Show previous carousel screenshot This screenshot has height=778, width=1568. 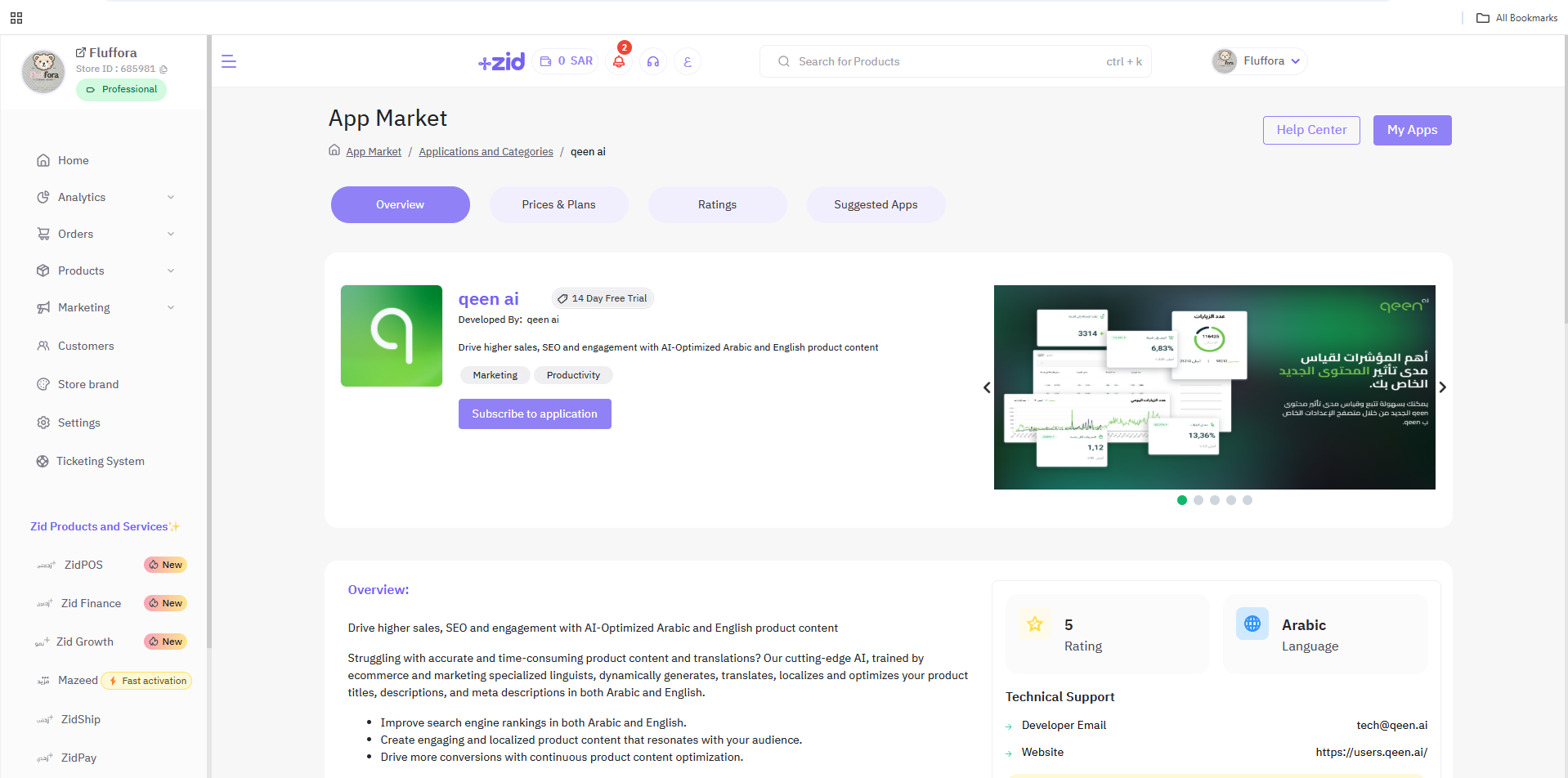coord(987,387)
